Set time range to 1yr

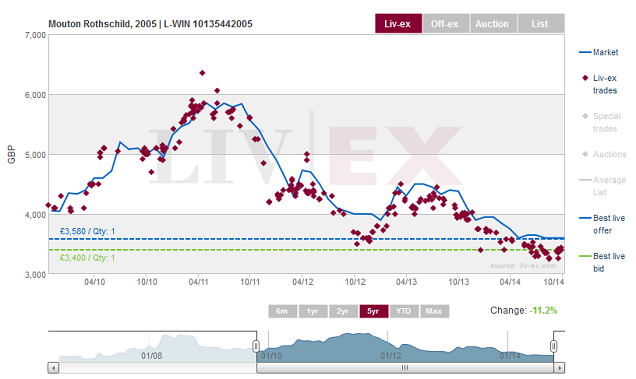tap(313, 311)
